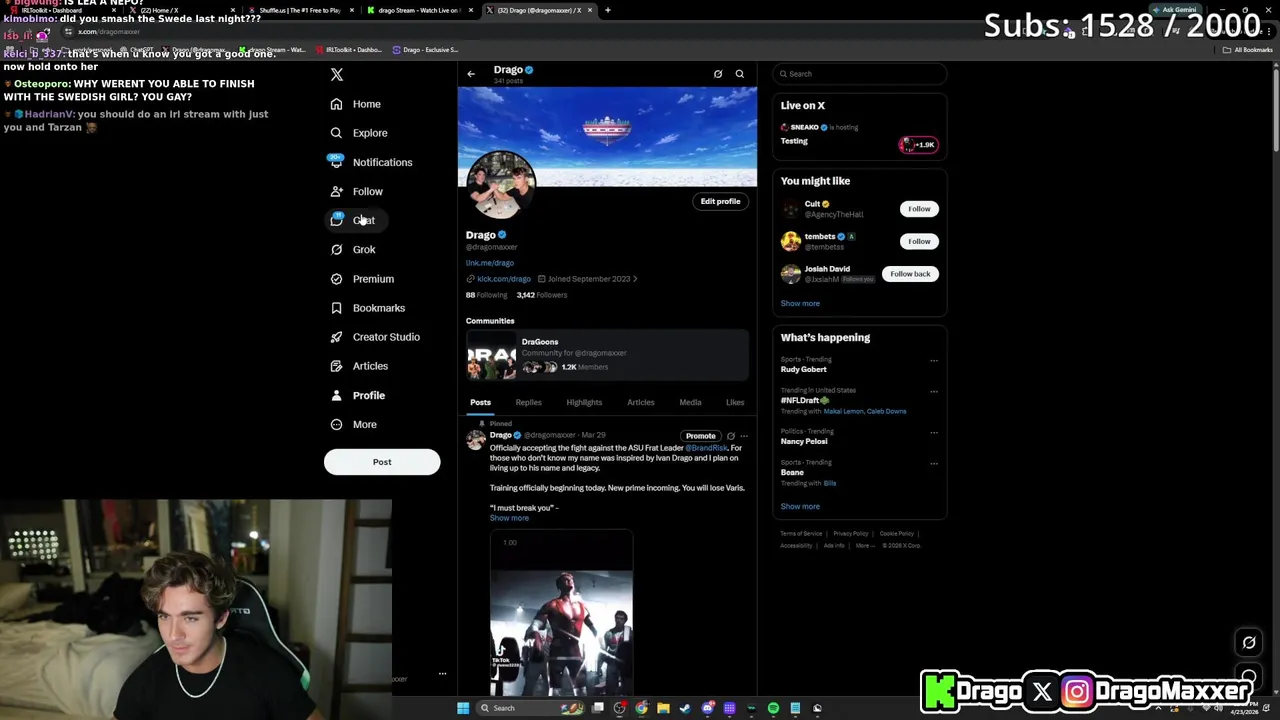The image size is (1280, 720).
Task: Open the link.me/drago link
Action: pos(490,263)
